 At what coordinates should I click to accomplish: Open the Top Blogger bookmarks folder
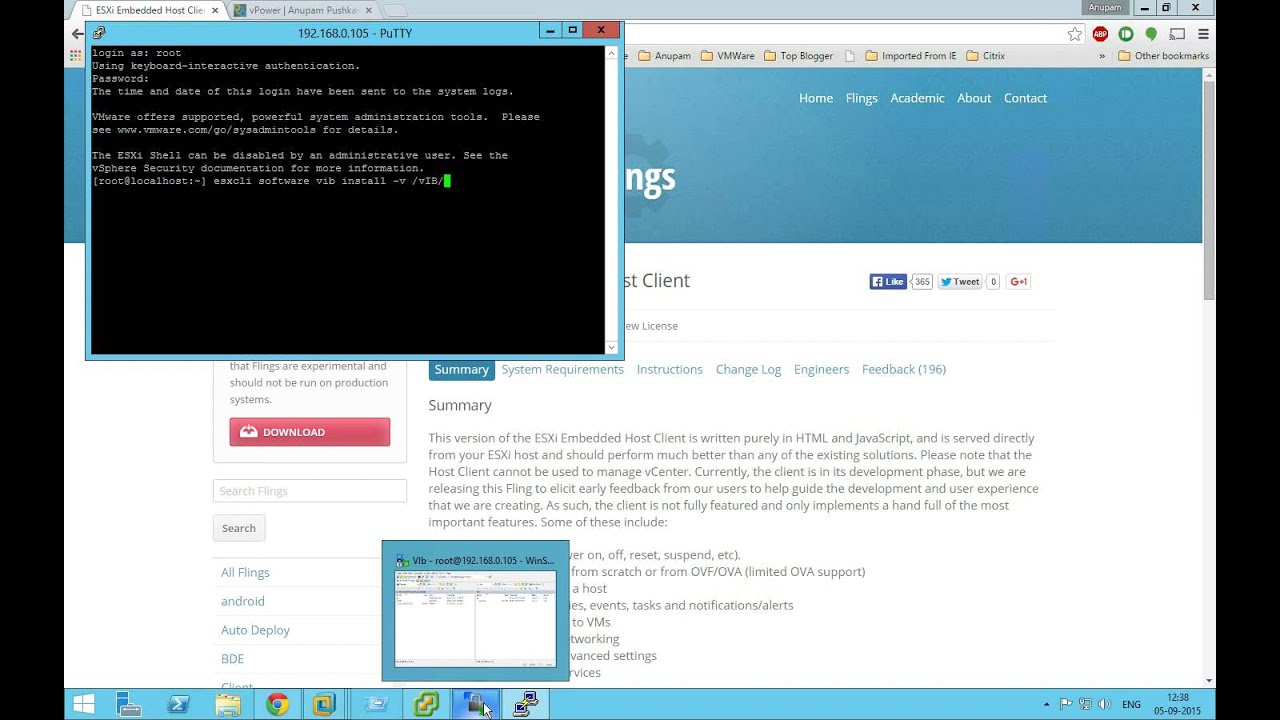[798, 56]
